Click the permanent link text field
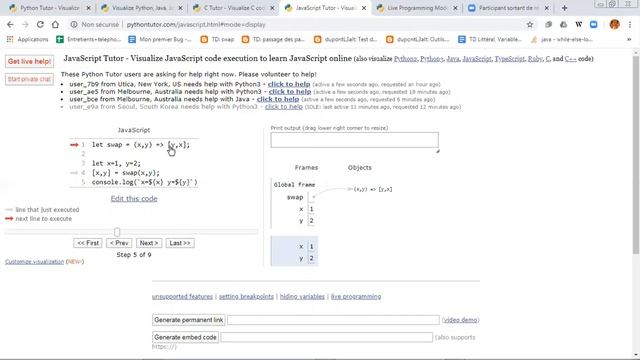This screenshot has width=640, height=360. click(333, 320)
